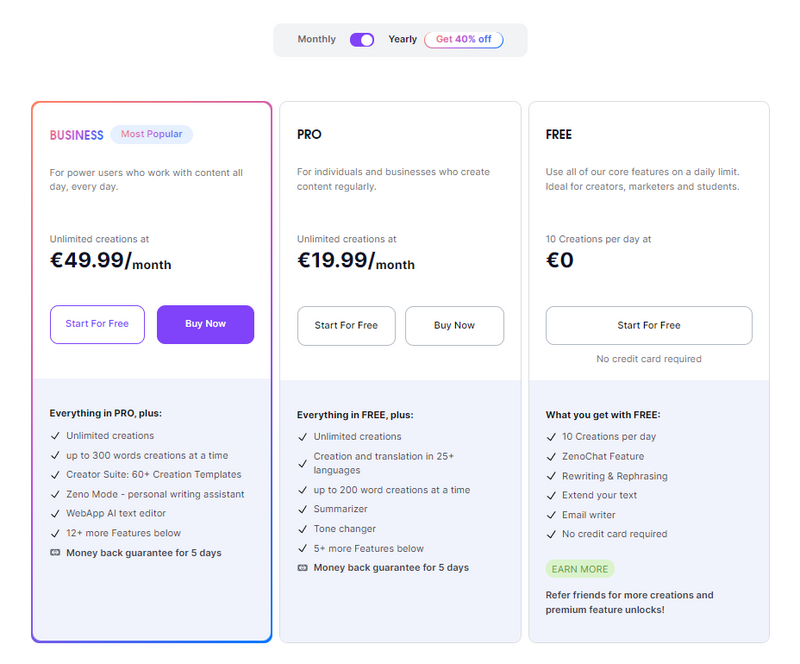Click checkmark beside Tone changer
The width and height of the screenshot is (800, 664).
click(x=303, y=529)
